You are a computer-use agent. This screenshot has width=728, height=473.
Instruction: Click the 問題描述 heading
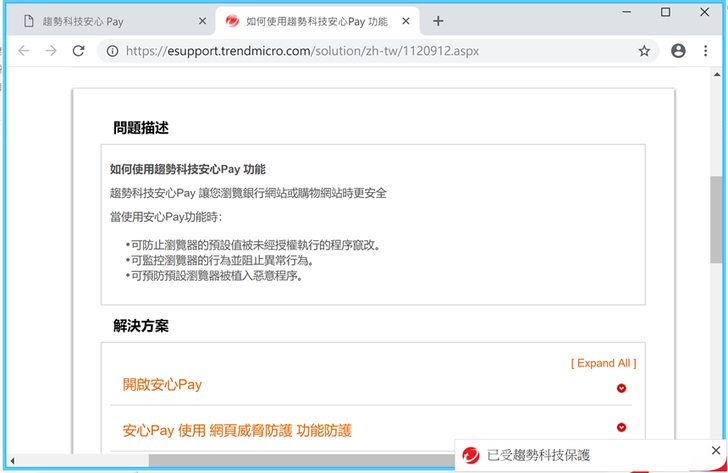pos(141,128)
